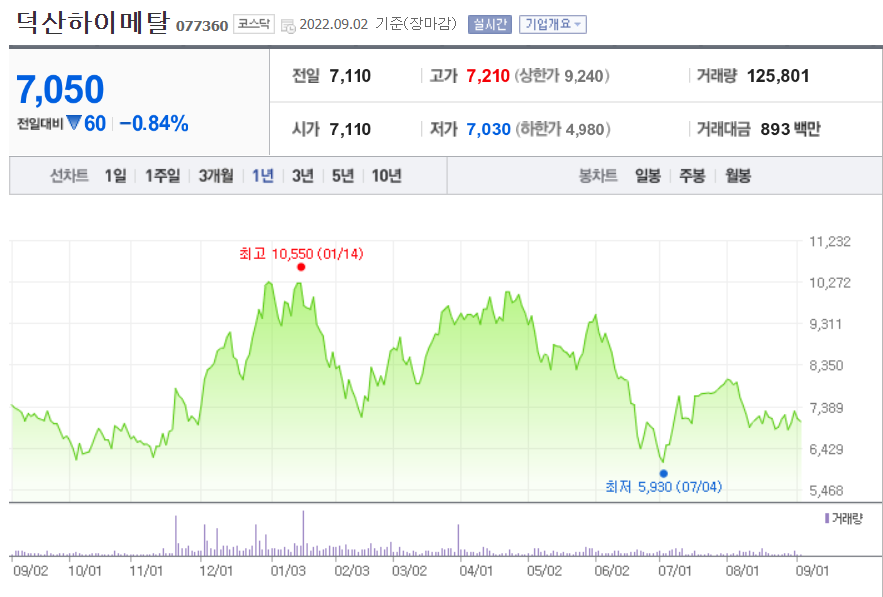
Task: Select the 3년 line chart tab
Action: tap(302, 176)
